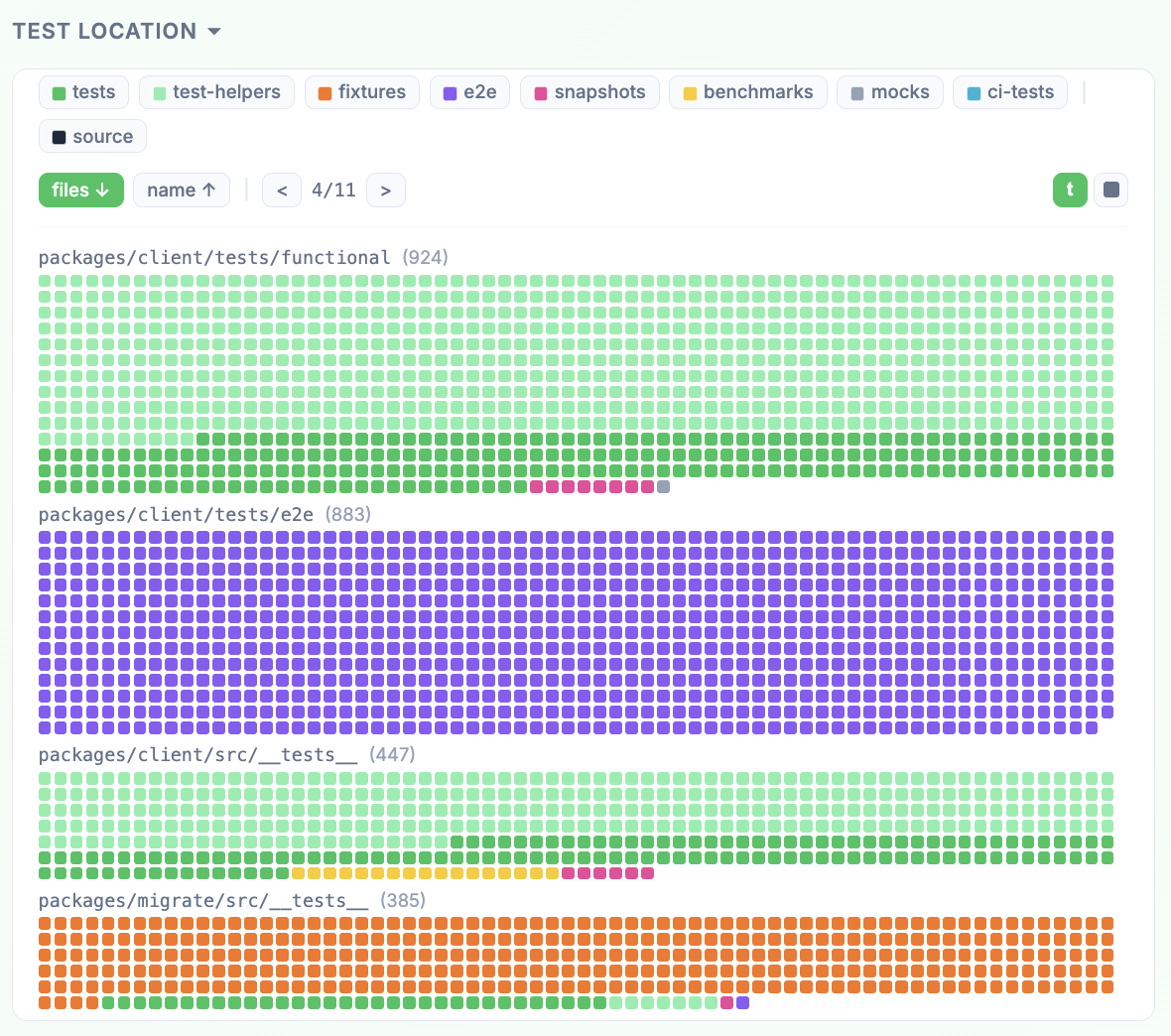This screenshot has width=1171, height=1036.
Task: Select the gray mocks square in functional grid
Action: point(663,487)
